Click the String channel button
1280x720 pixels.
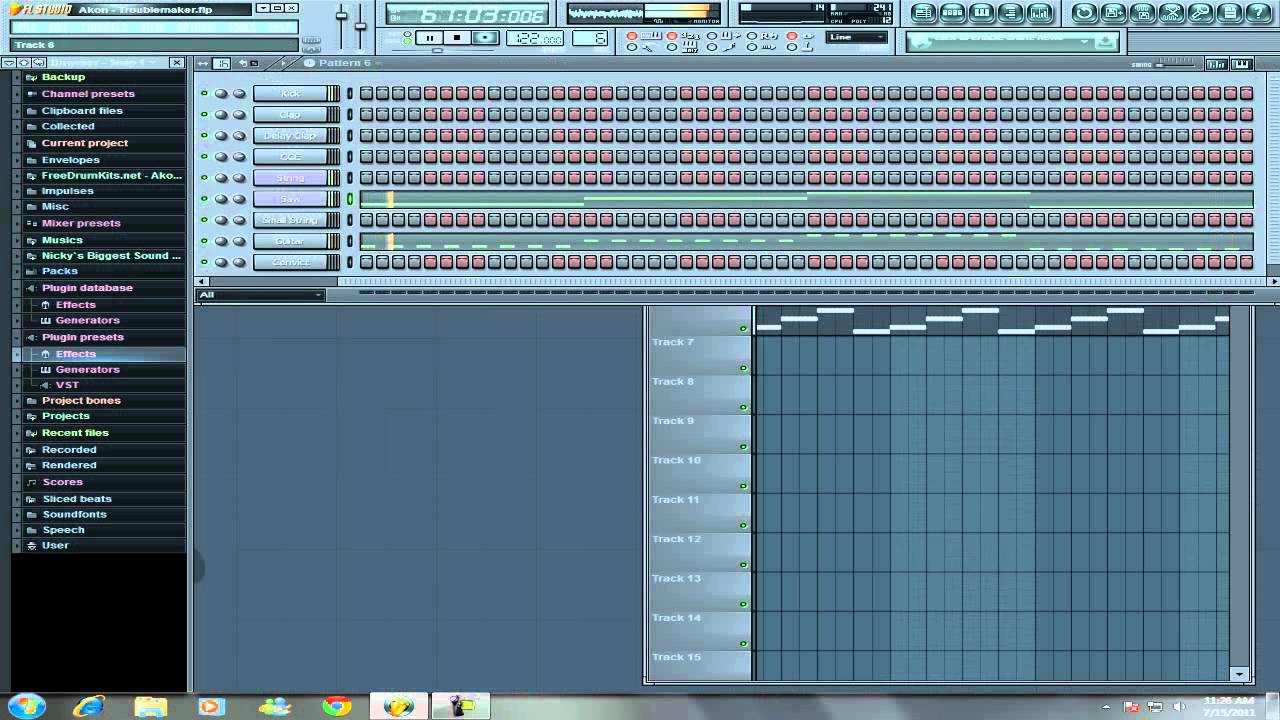tap(290, 178)
